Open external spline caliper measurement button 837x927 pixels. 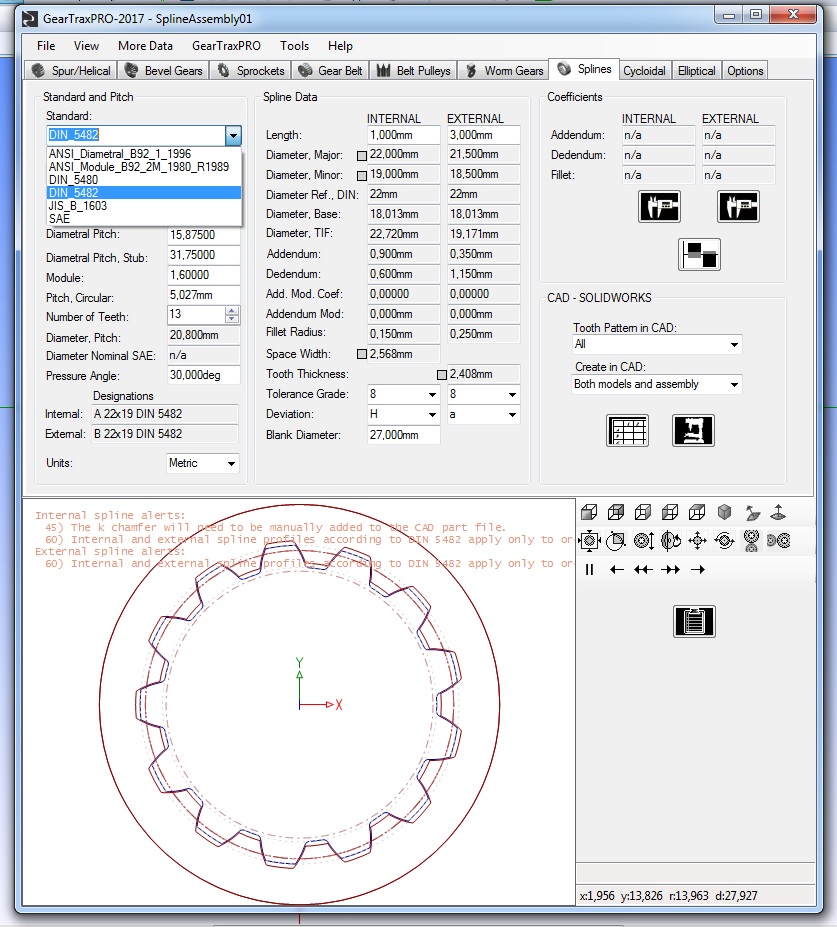(x=738, y=206)
